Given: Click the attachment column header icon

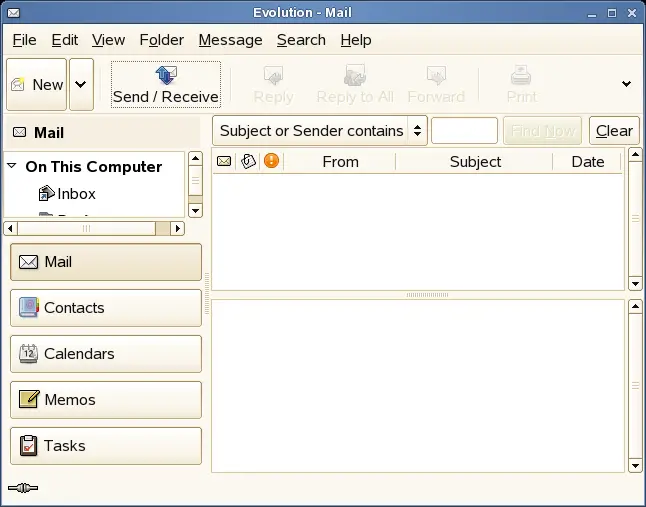Looking at the screenshot, I should [x=248, y=161].
